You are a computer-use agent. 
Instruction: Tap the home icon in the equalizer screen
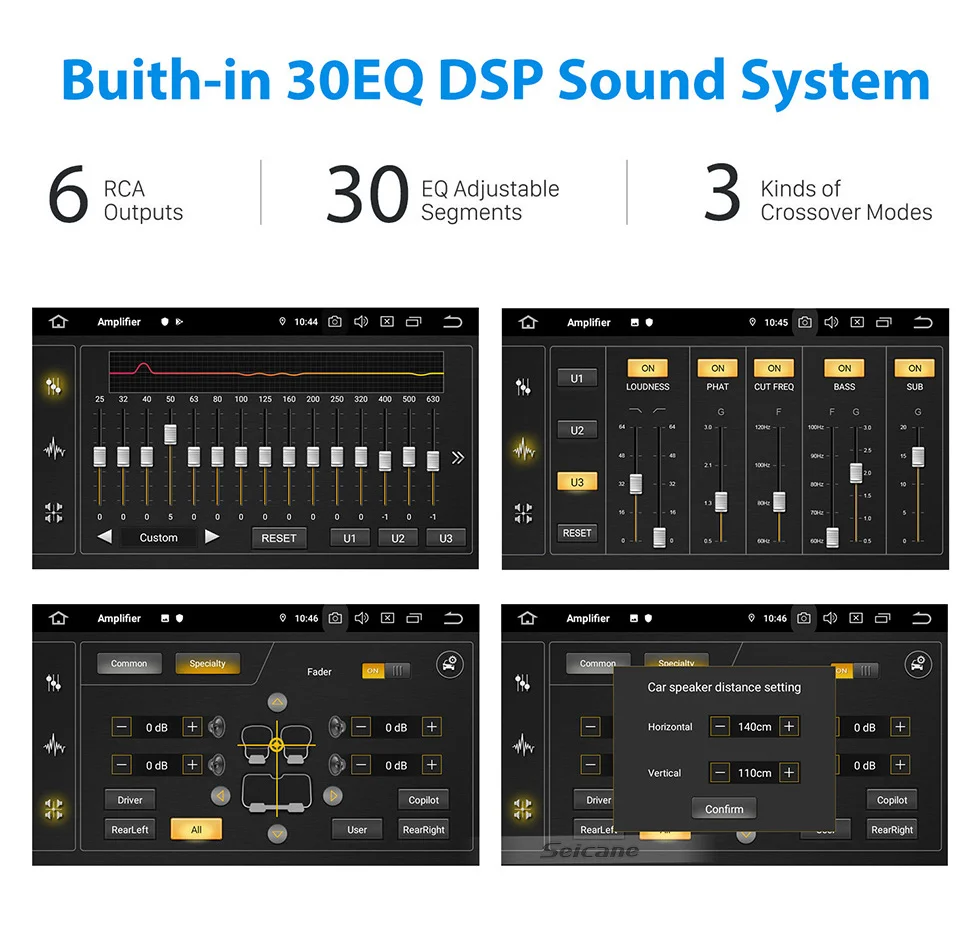[x=58, y=321]
